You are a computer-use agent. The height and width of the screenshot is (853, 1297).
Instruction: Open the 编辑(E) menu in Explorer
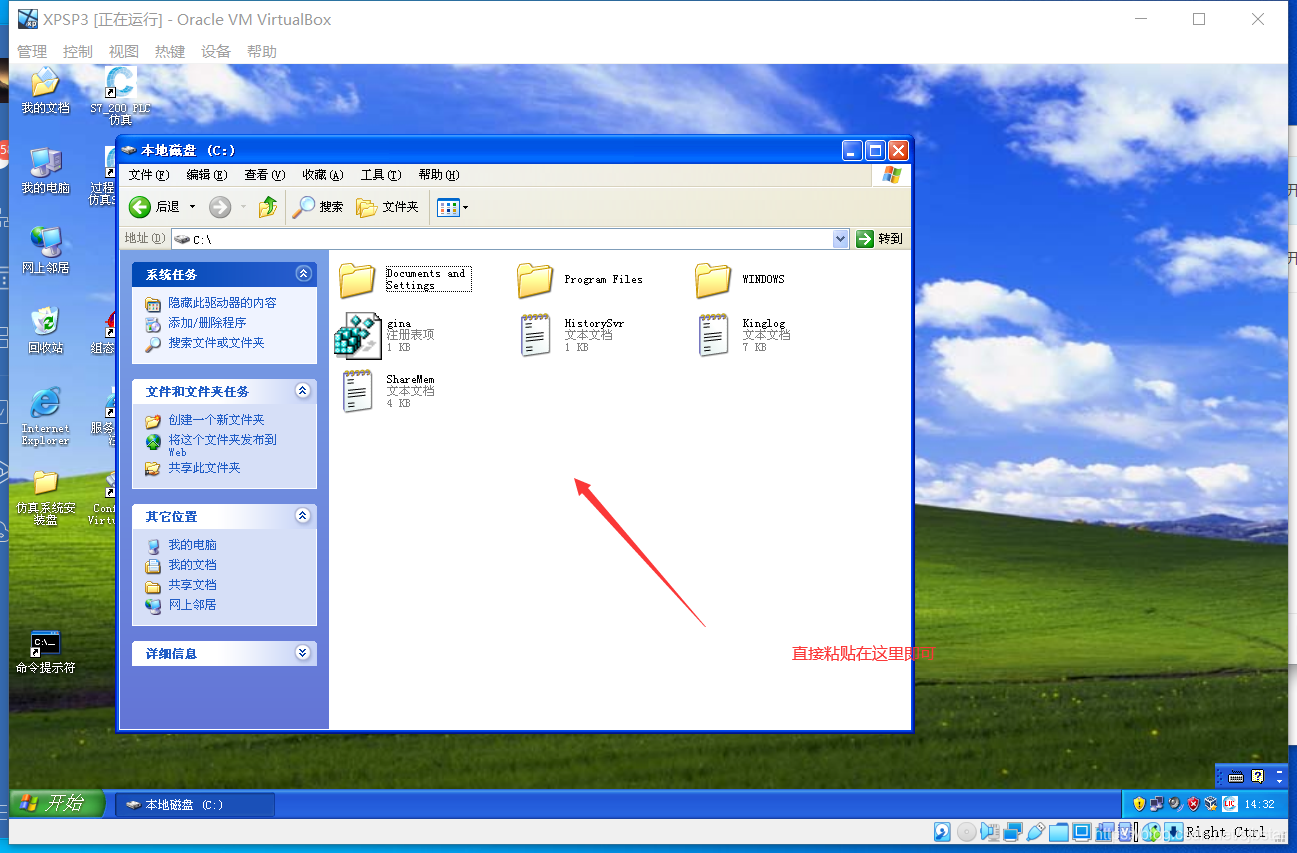point(207,175)
